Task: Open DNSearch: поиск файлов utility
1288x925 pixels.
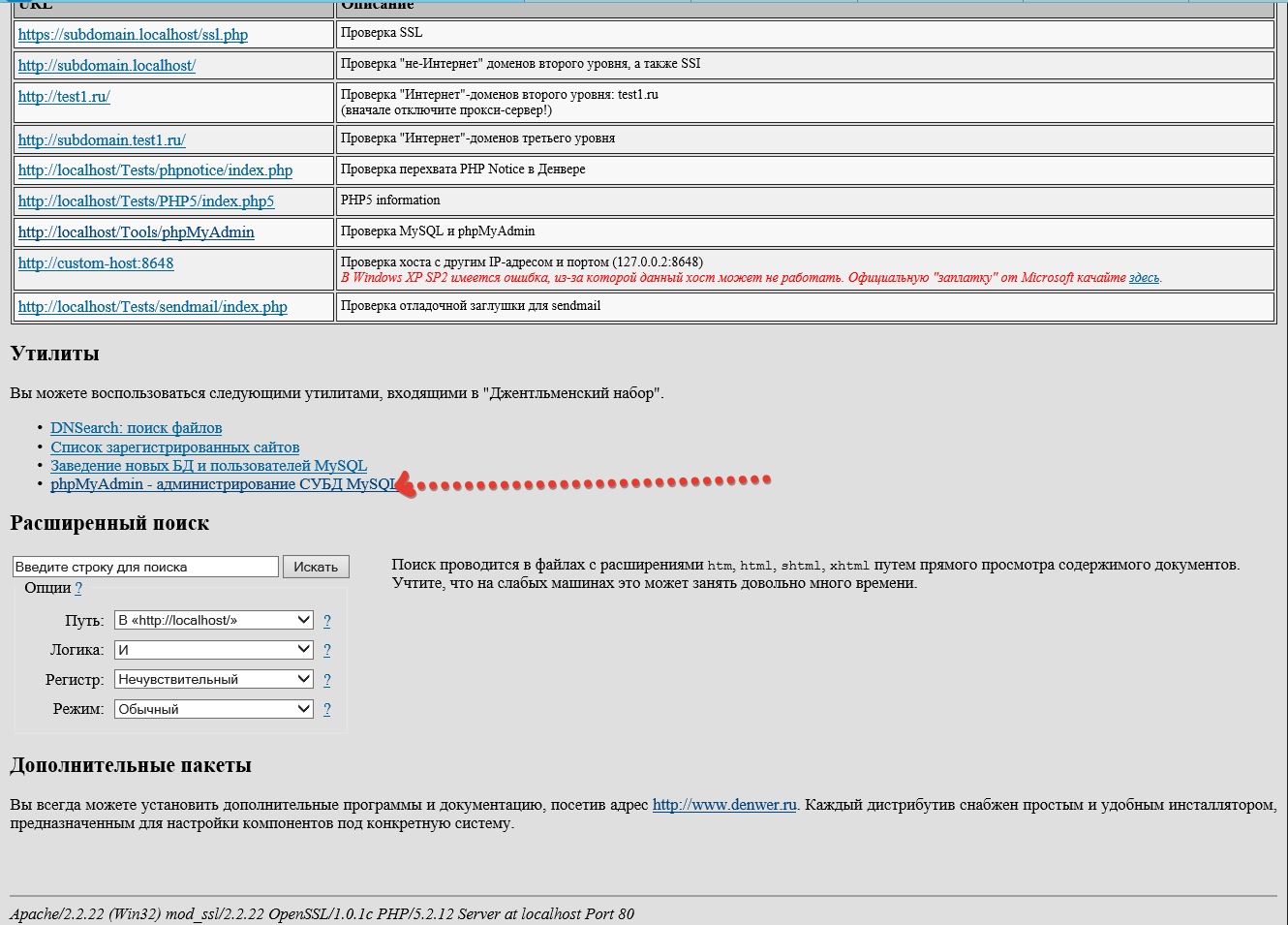Action: (x=137, y=428)
